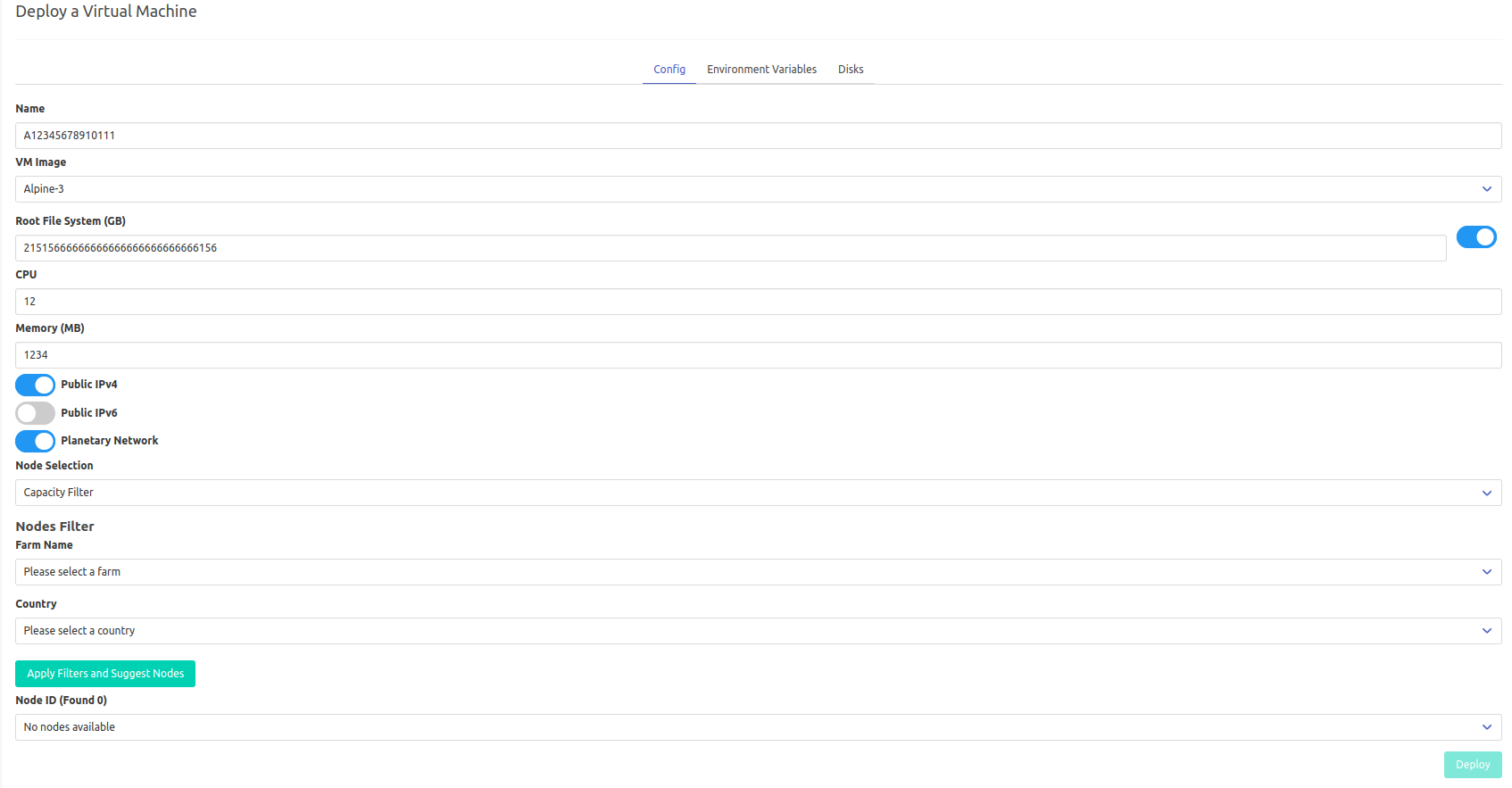Click the Deploy a Virtual Machine title
The width and height of the screenshot is (1512, 788).
[x=106, y=12]
